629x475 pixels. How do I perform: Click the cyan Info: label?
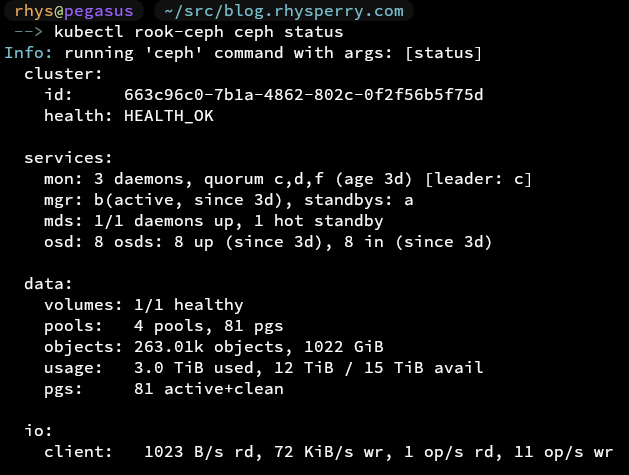28,53
